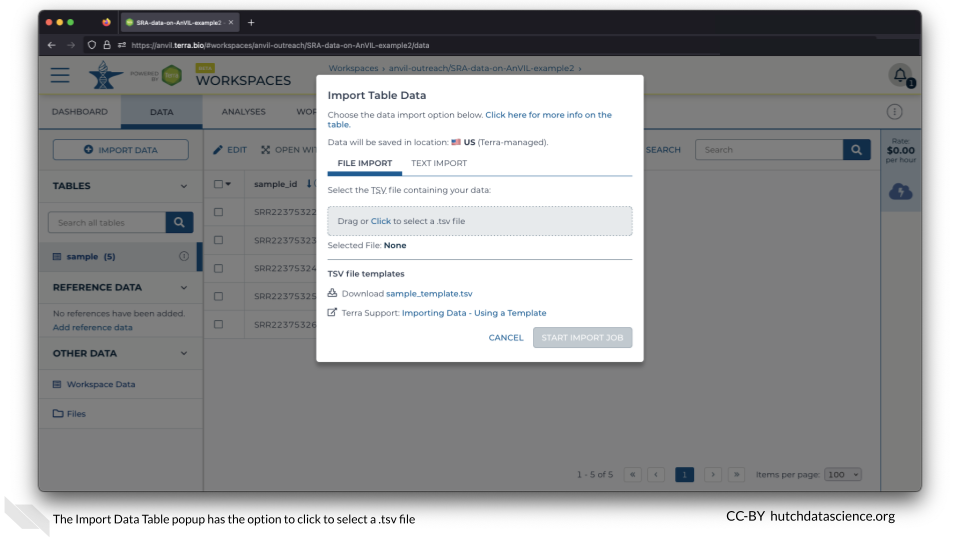
Task: Close the SRA-data-on-AnVIL-example2 tab
Action: [231, 22]
